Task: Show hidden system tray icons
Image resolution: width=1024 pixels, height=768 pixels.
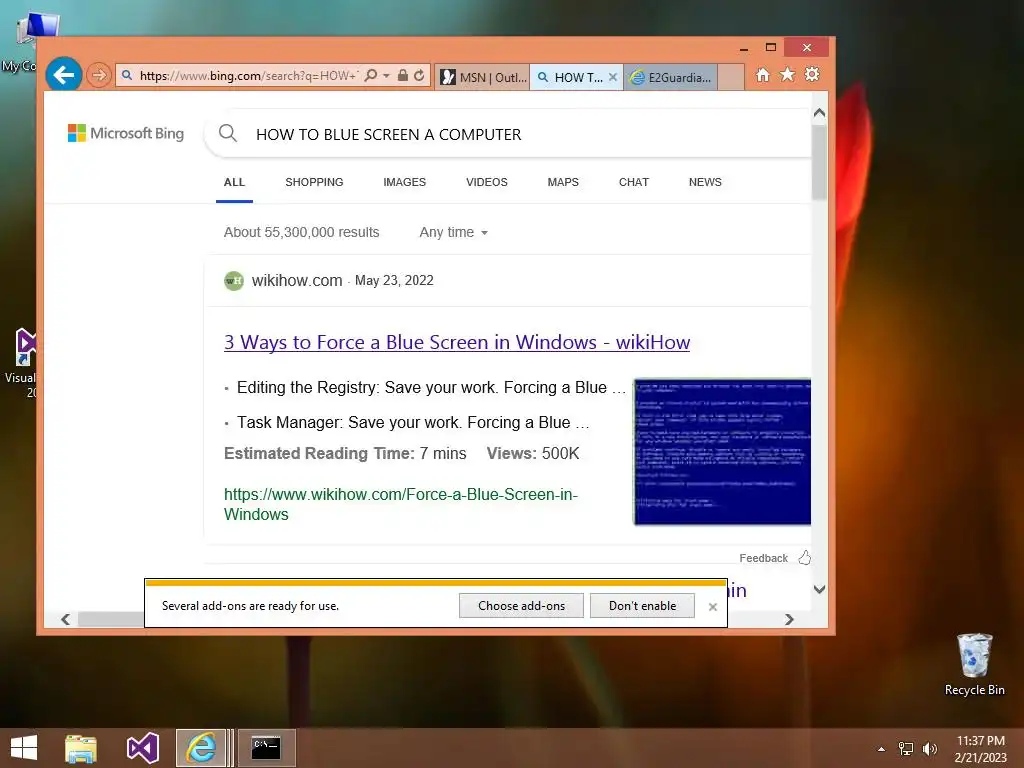Action: pyautogui.click(x=882, y=749)
